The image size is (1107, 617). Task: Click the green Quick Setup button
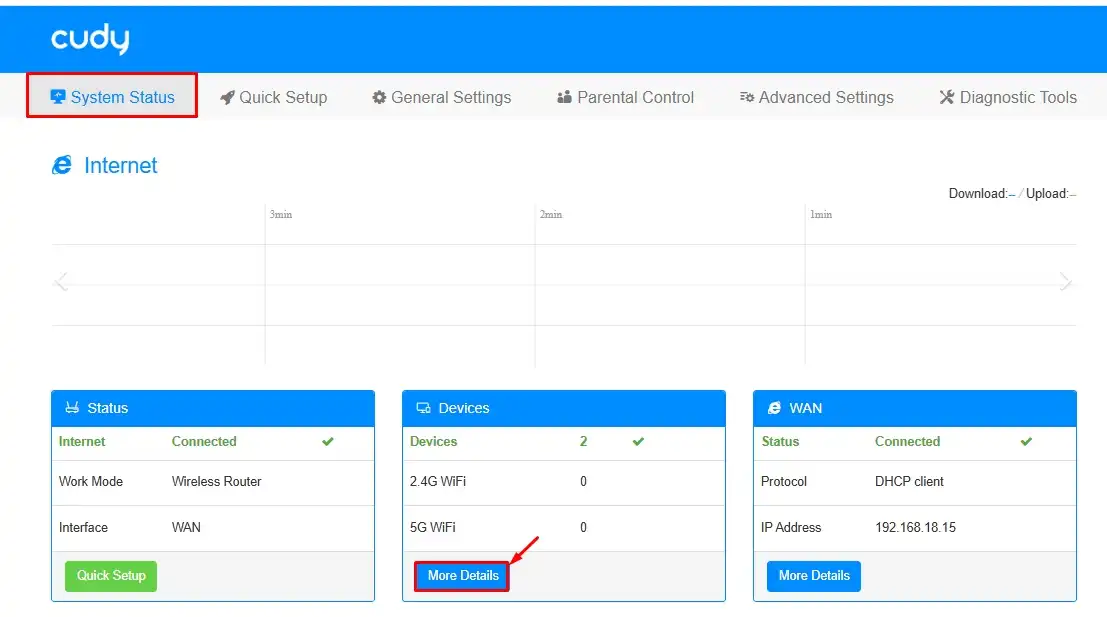tap(111, 576)
